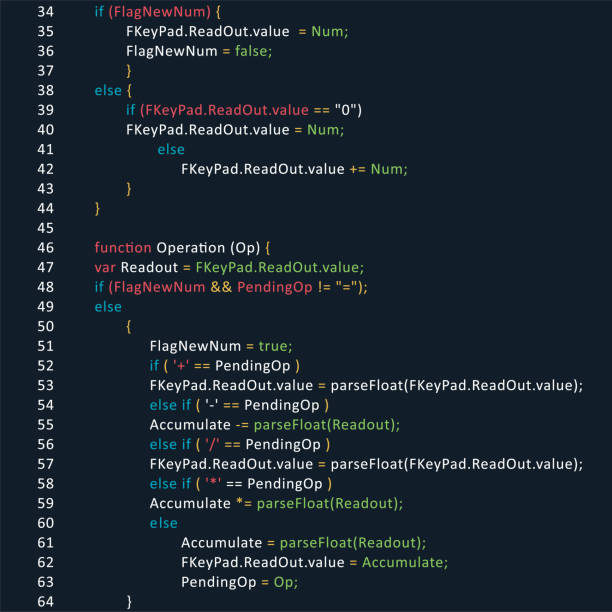Click the code 'if (FlagNewNum) {' on line 34
612x612 pixels.
[158, 12]
